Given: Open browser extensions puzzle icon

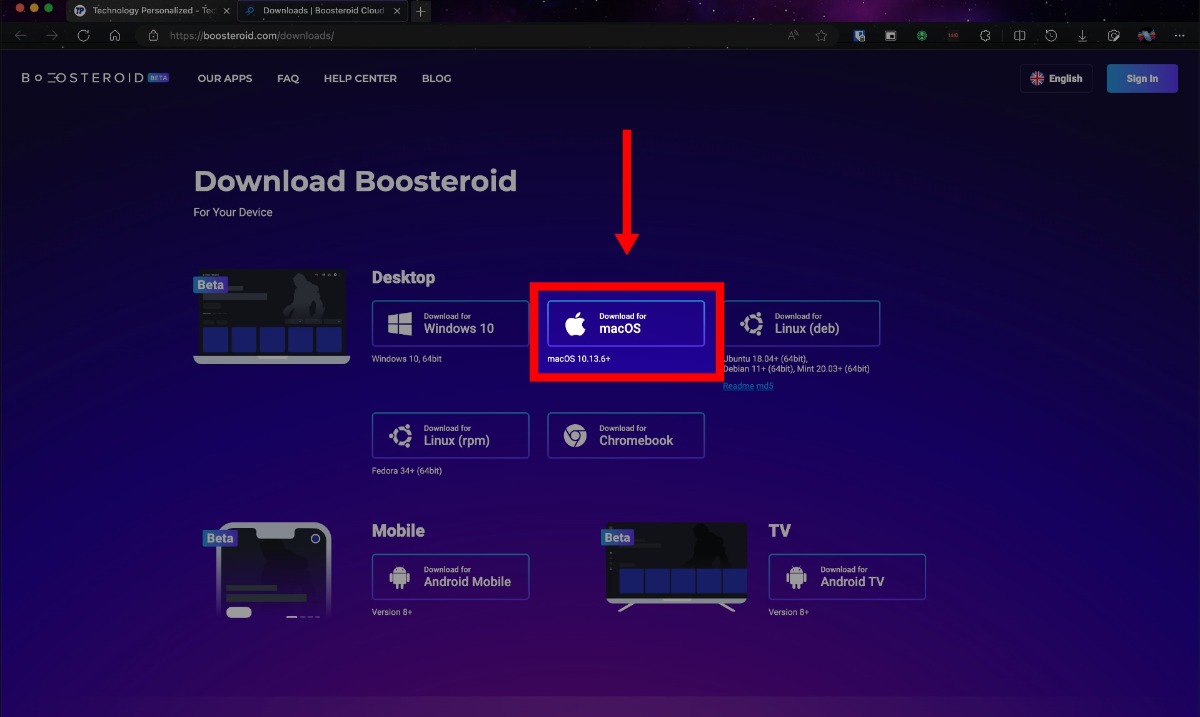Looking at the screenshot, I should (985, 35).
